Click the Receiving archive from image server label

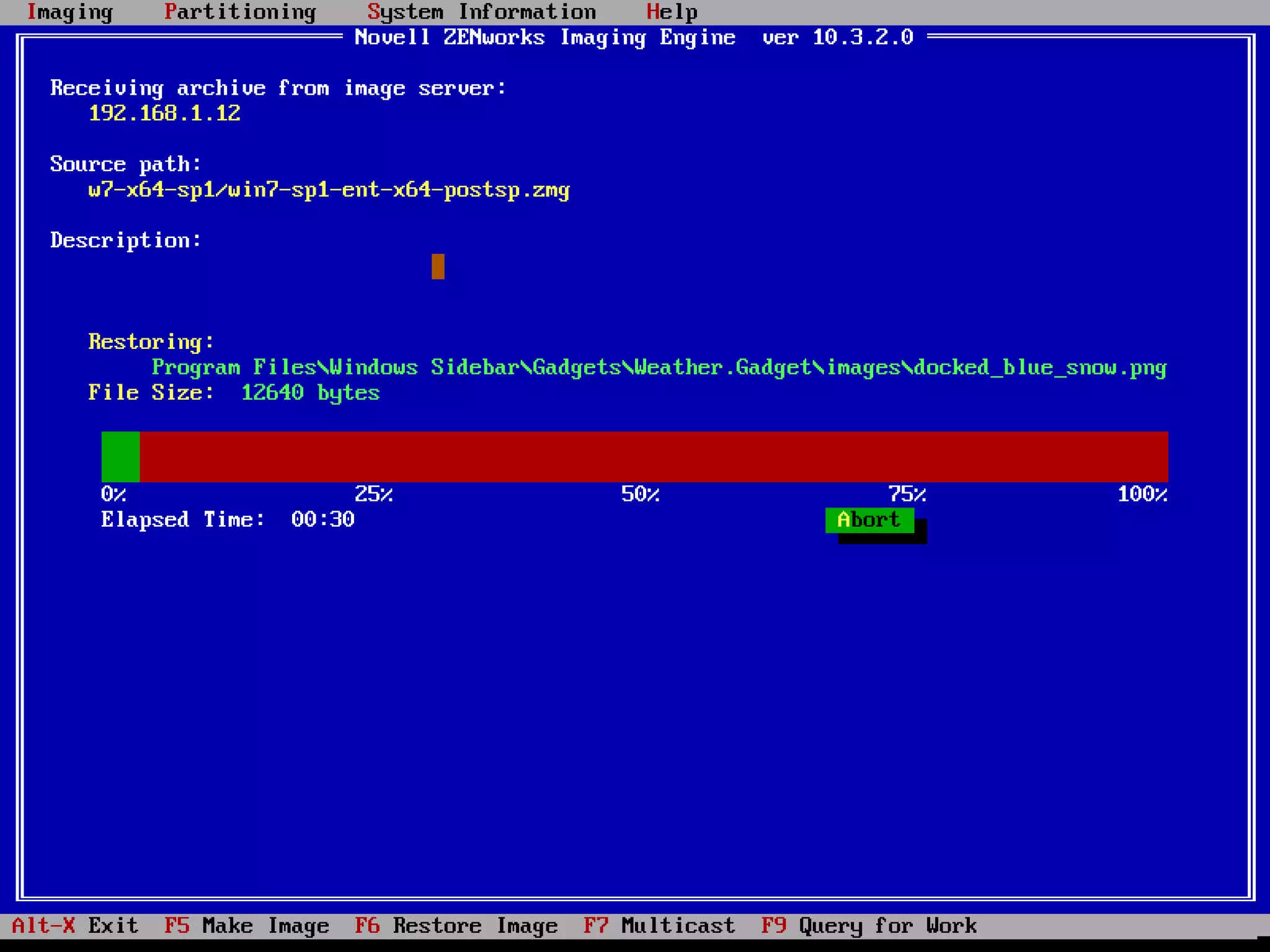coord(278,88)
